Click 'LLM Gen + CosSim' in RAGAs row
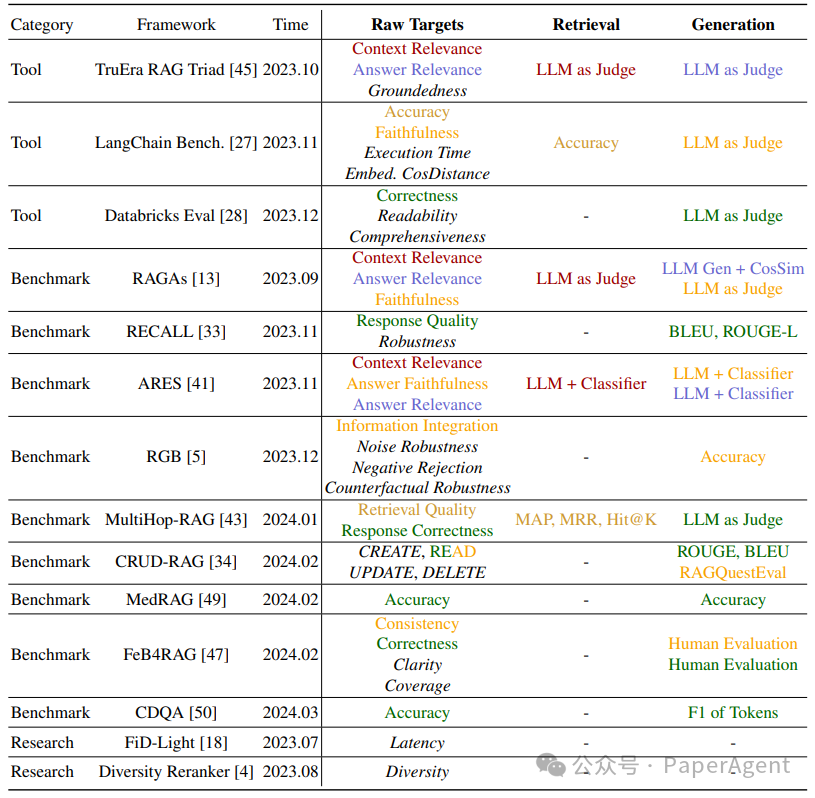815x798 pixels. click(x=733, y=269)
